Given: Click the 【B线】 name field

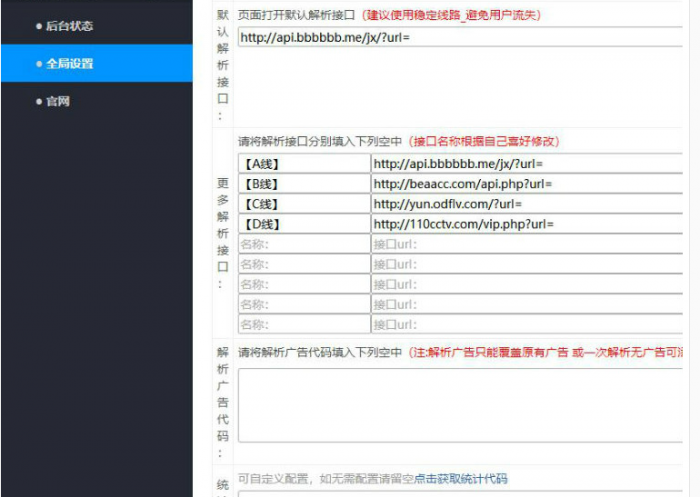Looking at the screenshot, I should click(303, 184).
